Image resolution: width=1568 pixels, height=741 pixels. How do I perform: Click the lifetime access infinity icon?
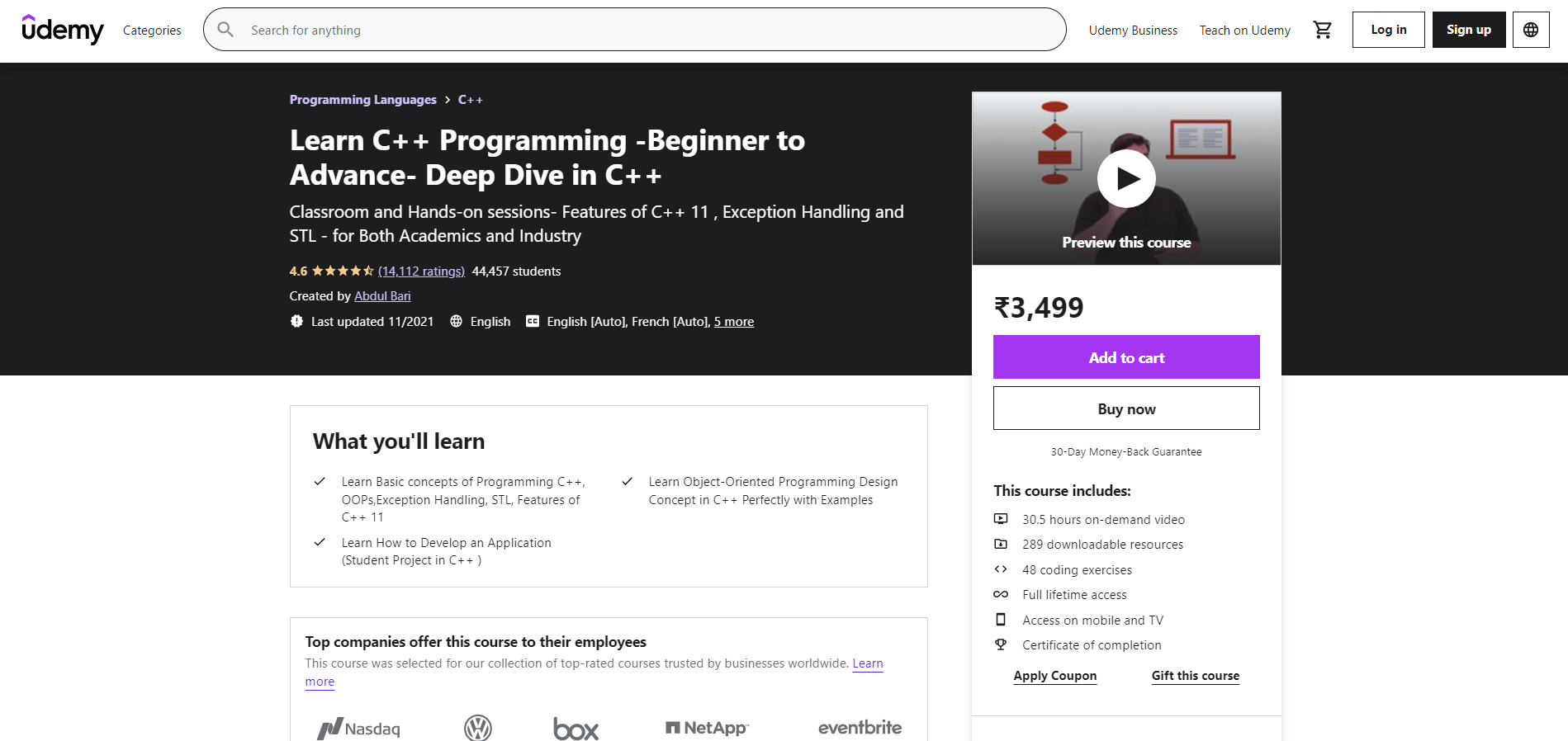point(1001,594)
